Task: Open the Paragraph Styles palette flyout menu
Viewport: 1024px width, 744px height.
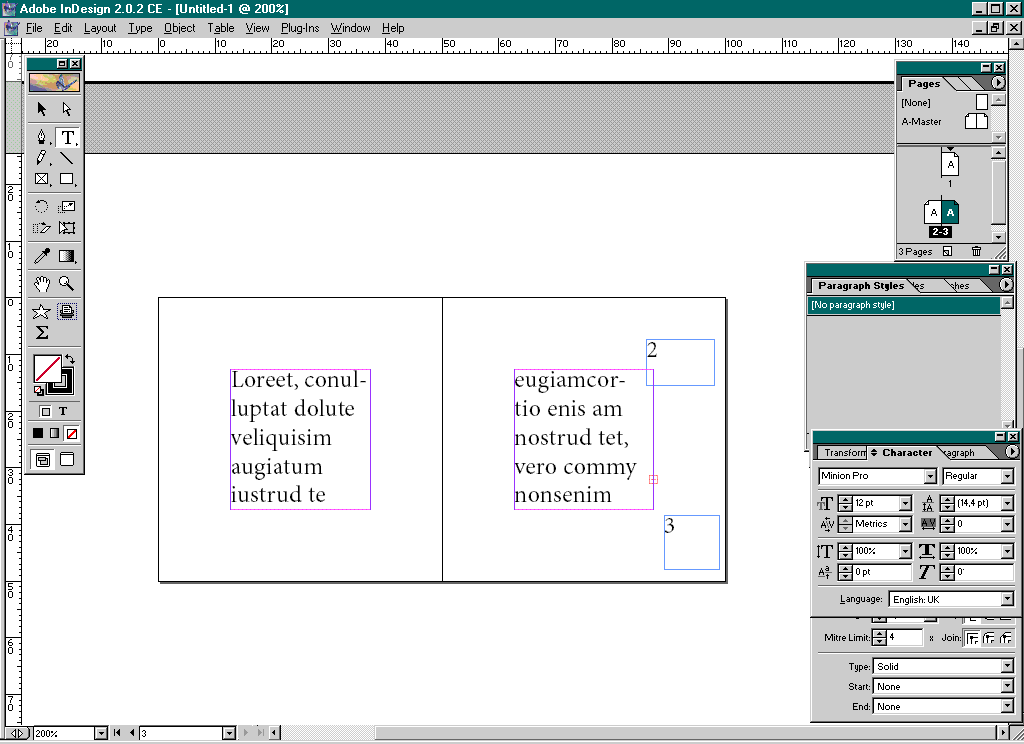Action: (x=1006, y=285)
